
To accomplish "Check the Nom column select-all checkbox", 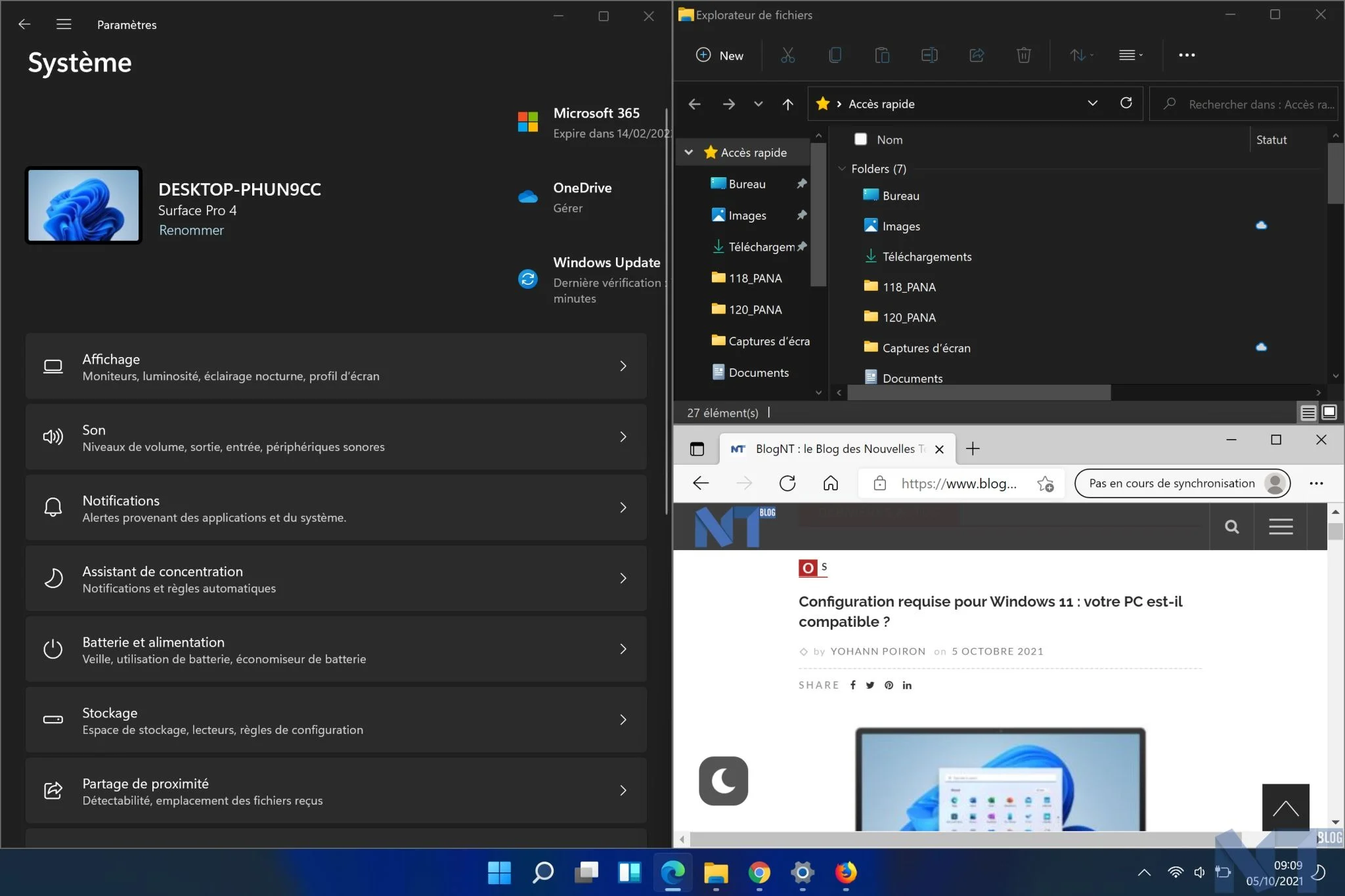I will 860,139.
